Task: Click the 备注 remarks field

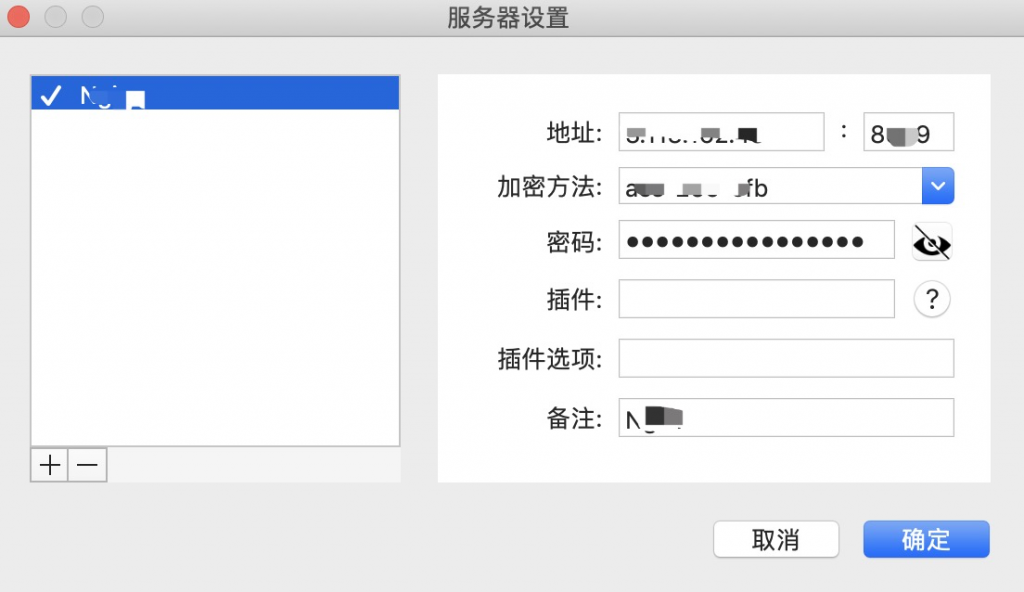Action: 786,418
